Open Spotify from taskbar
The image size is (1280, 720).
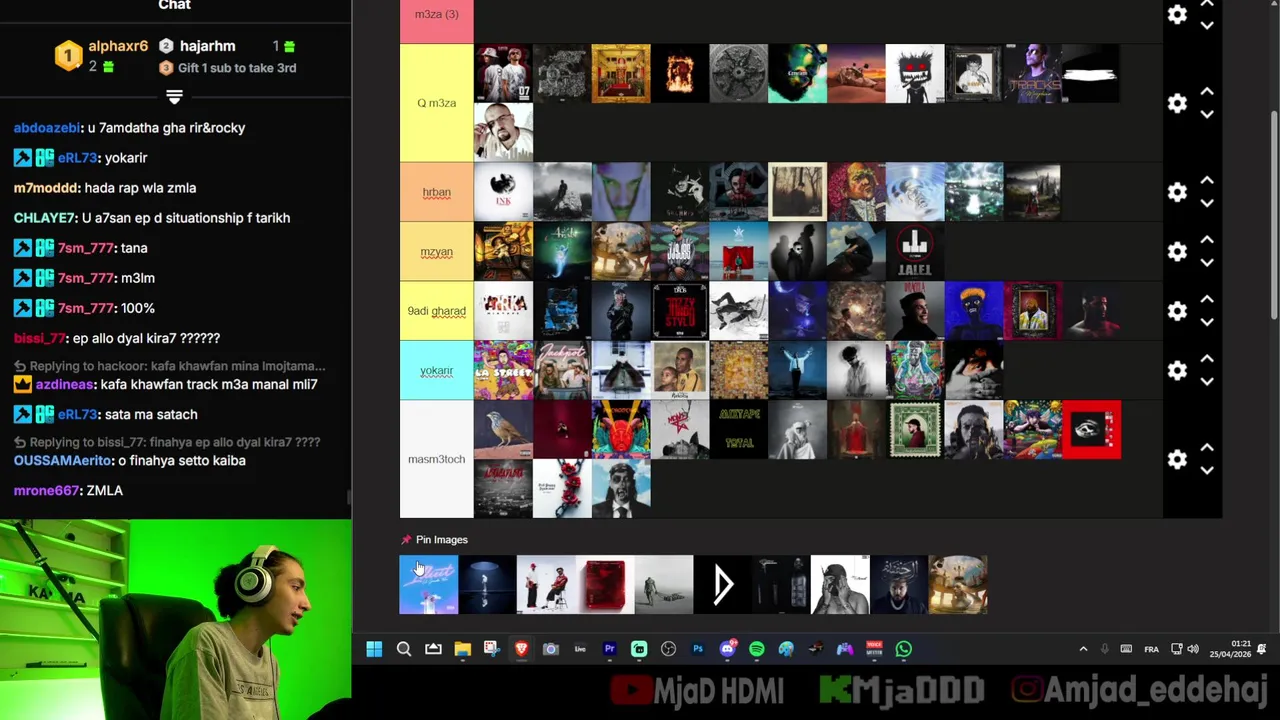(757, 649)
